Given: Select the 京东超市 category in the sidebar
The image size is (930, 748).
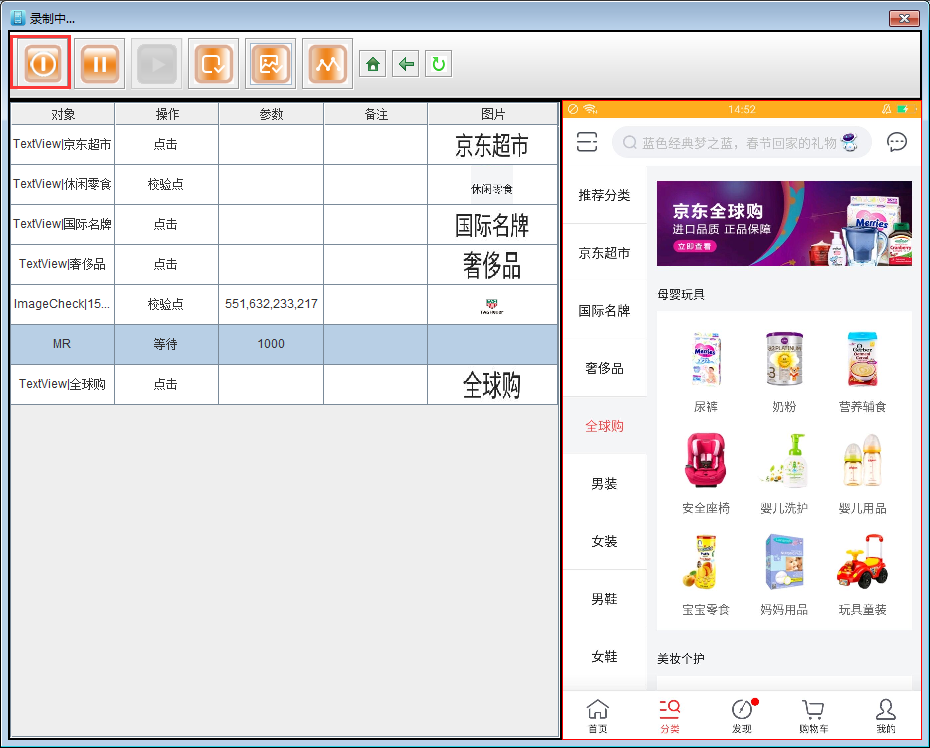Looking at the screenshot, I should coord(604,253).
